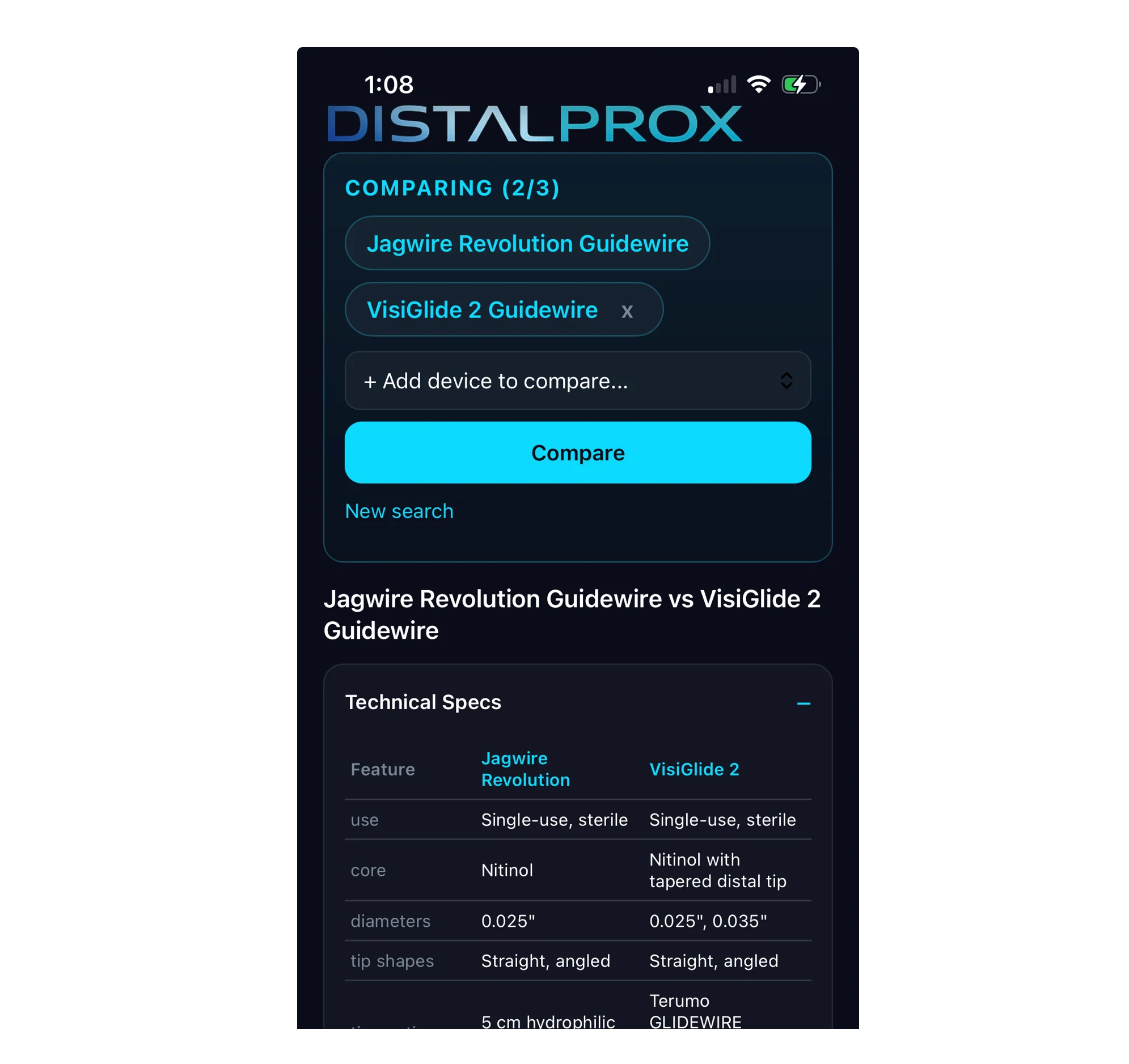
Task: Click the 'Nitinol' cell under Jagwire Revolution
Action: point(507,870)
